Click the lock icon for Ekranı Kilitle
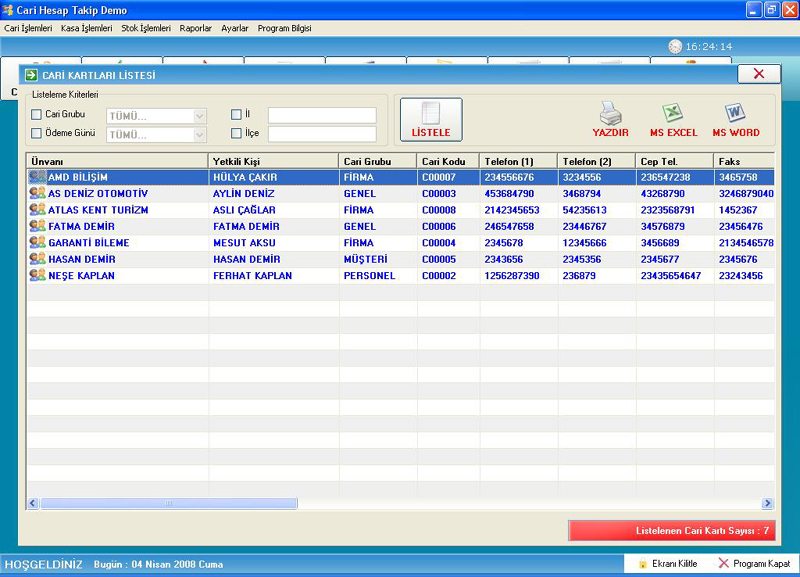Viewport: 800px width, 577px height. point(643,564)
